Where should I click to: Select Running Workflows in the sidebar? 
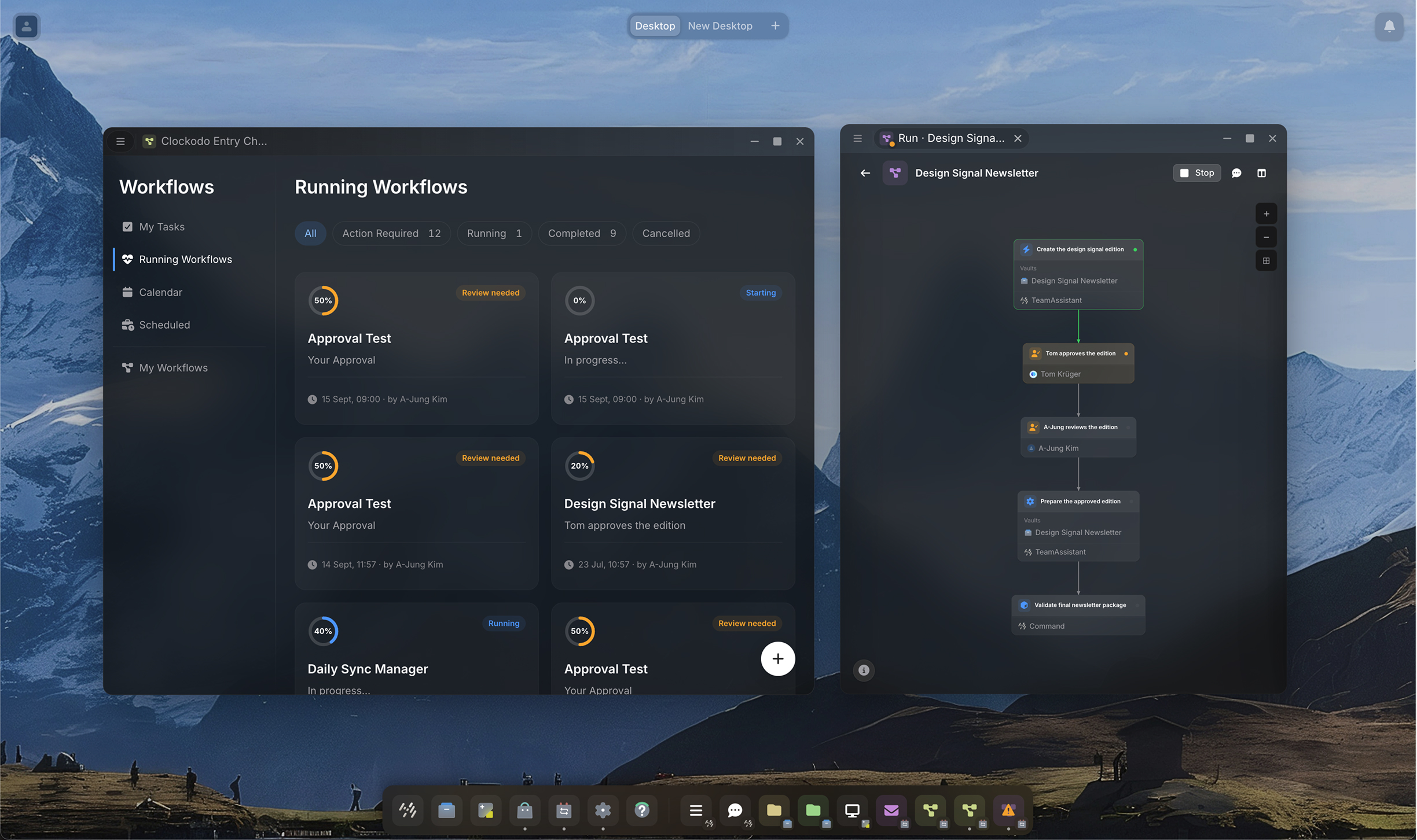(x=177, y=259)
